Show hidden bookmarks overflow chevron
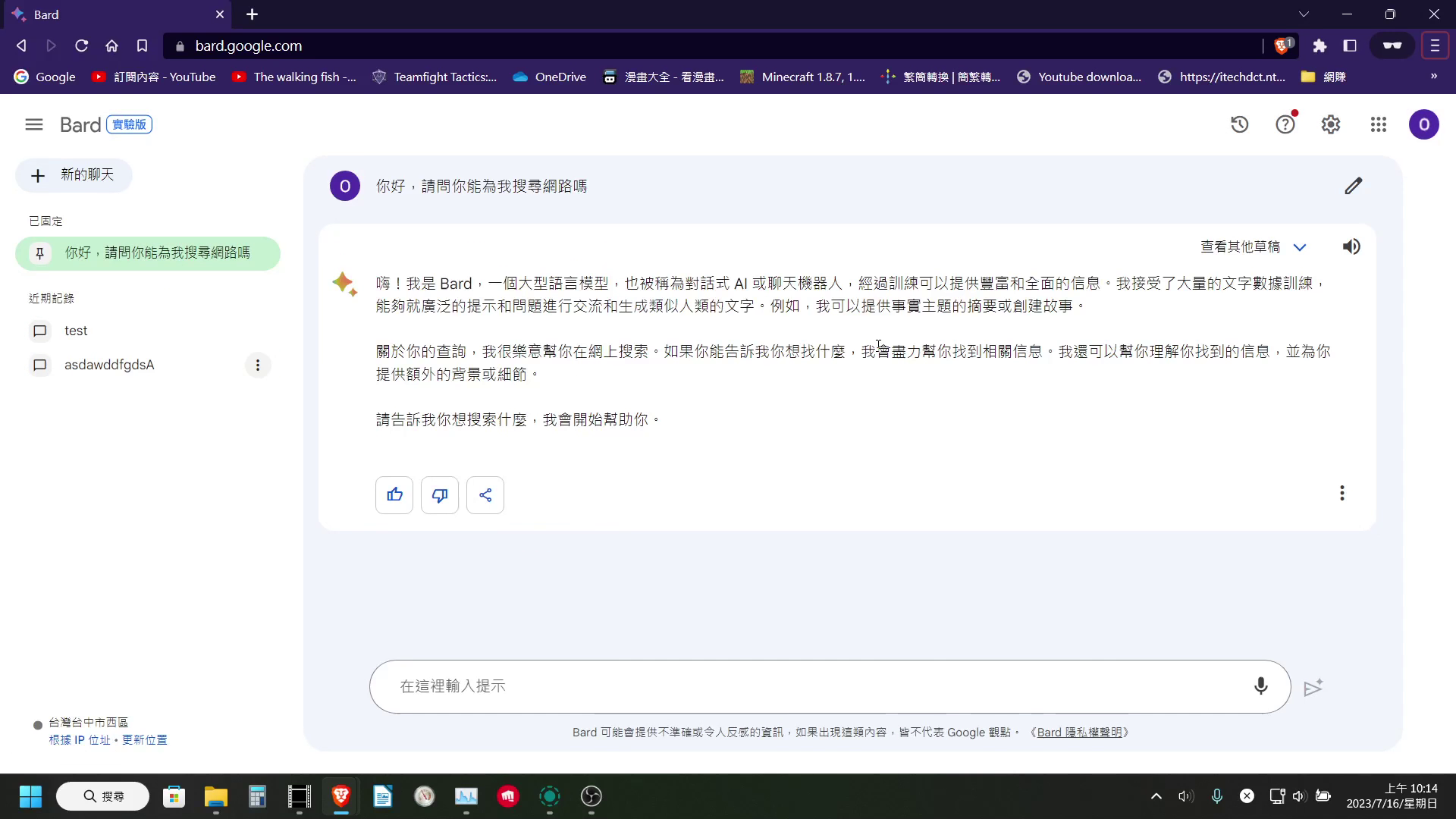This screenshot has width=1456, height=819. (1433, 77)
